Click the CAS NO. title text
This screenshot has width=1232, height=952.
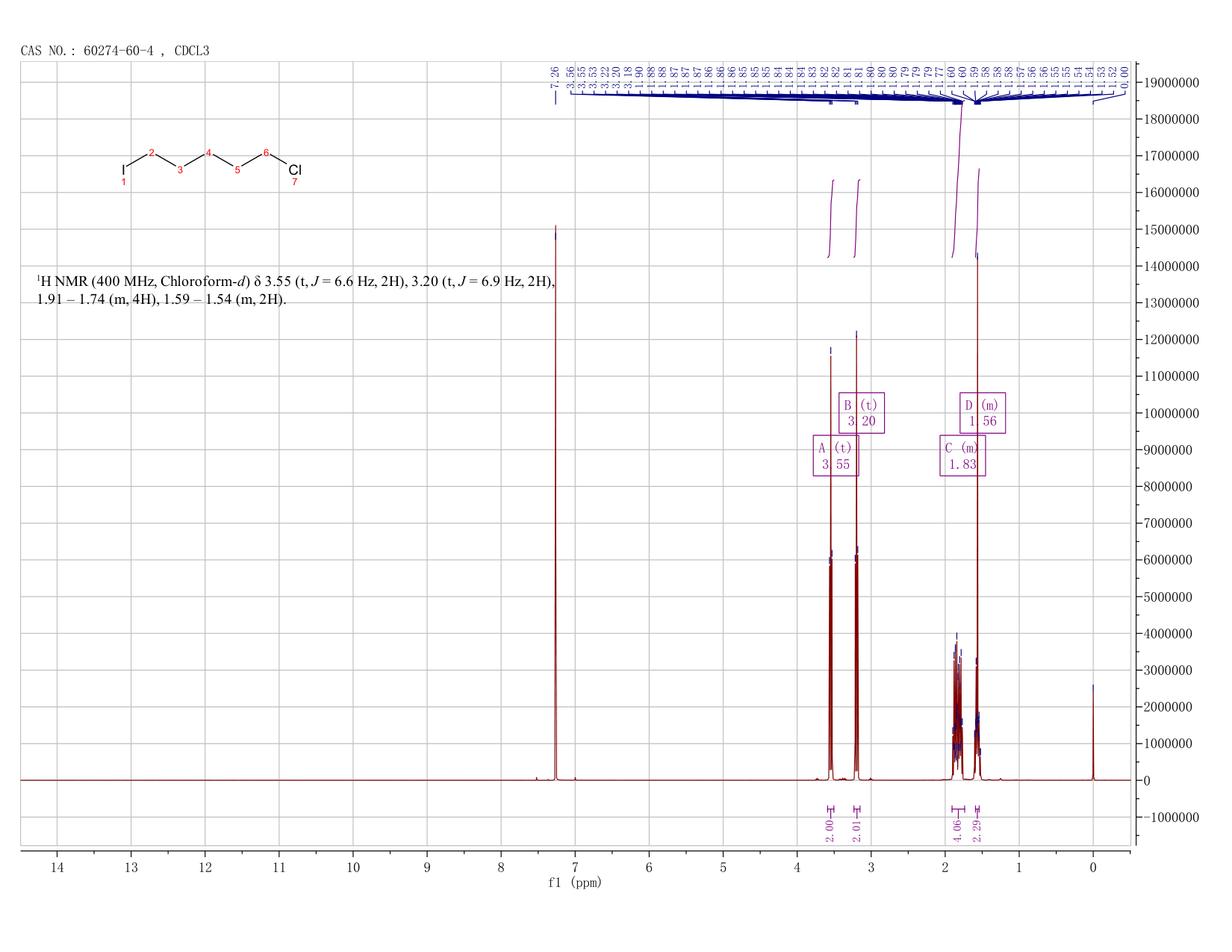point(115,51)
